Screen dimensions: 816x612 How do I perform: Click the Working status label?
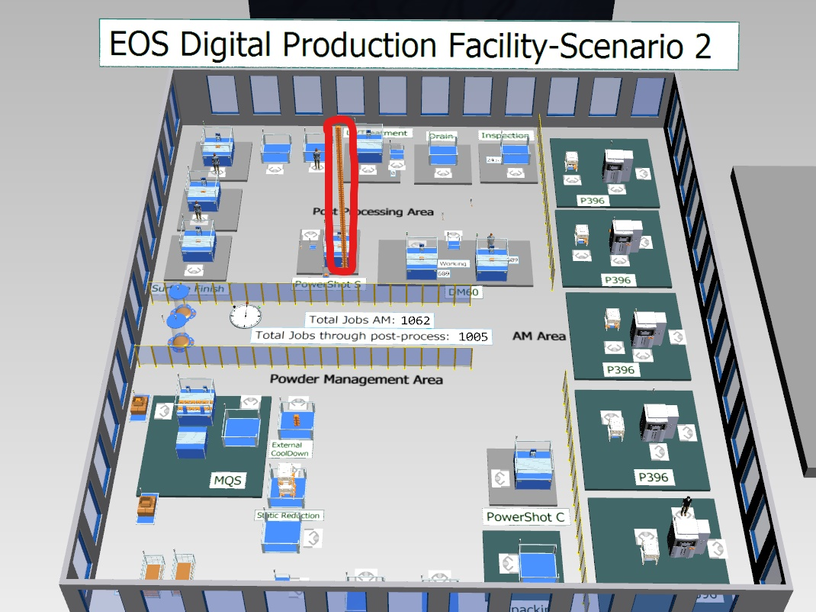tap(453, 264)
